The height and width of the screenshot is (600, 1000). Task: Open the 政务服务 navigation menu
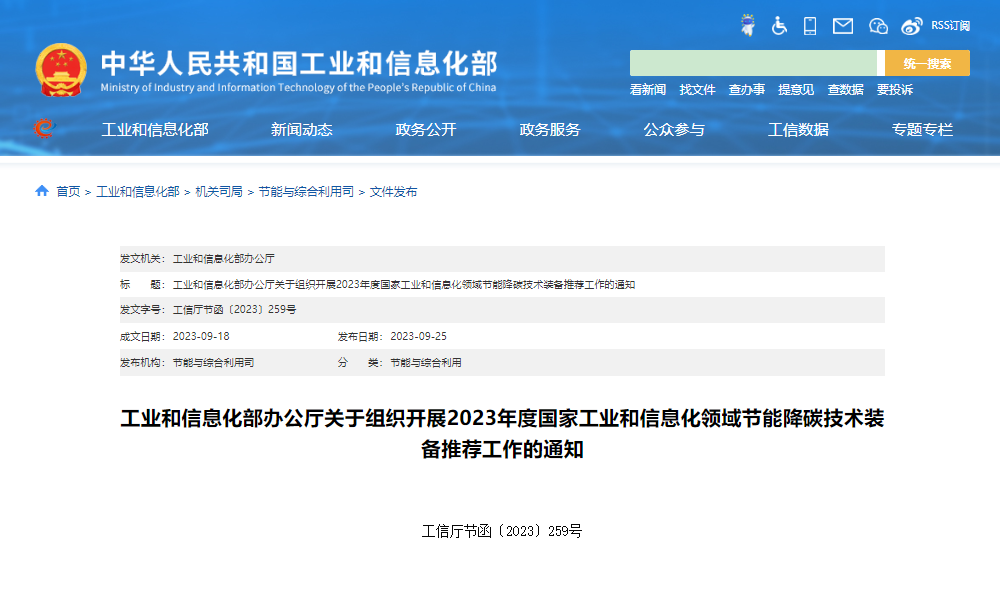tap(550, 130)
